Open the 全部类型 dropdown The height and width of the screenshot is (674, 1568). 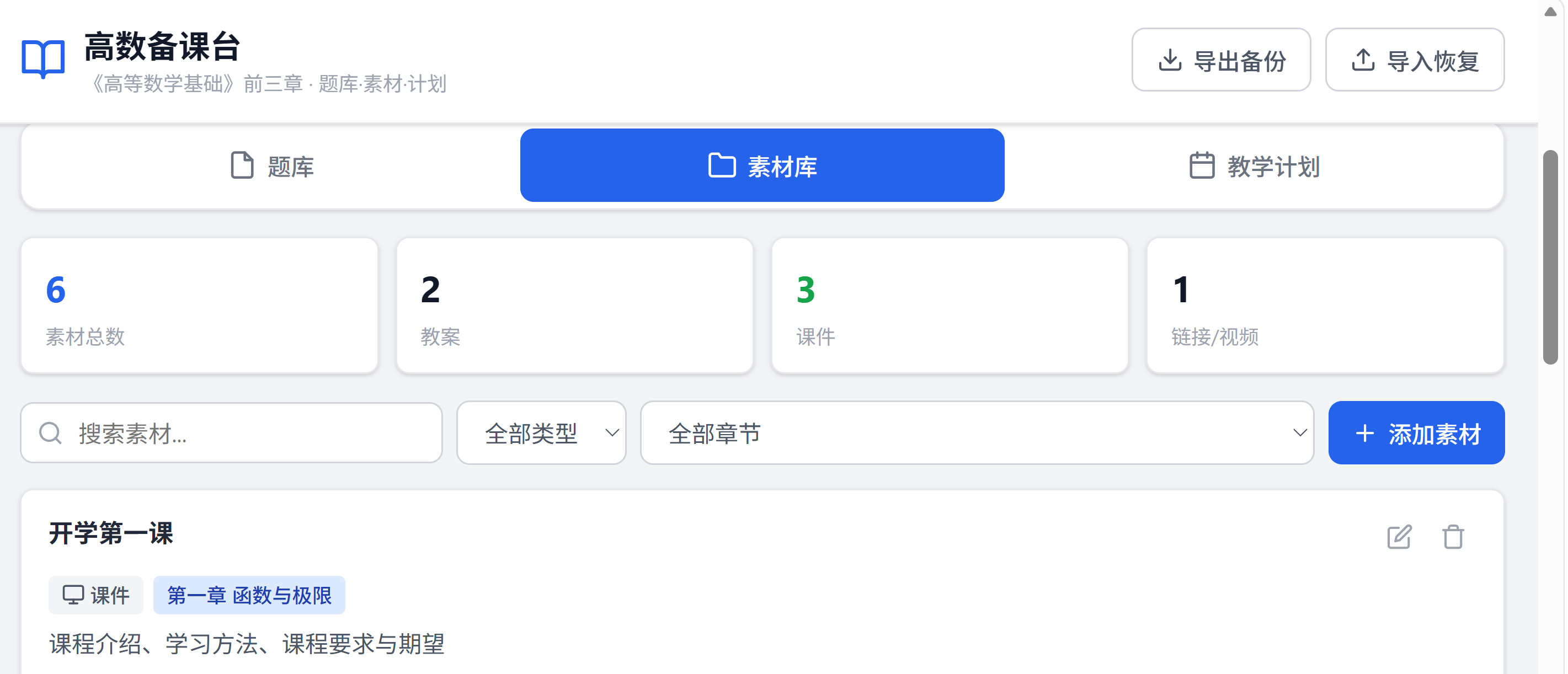tap(541, 432)
